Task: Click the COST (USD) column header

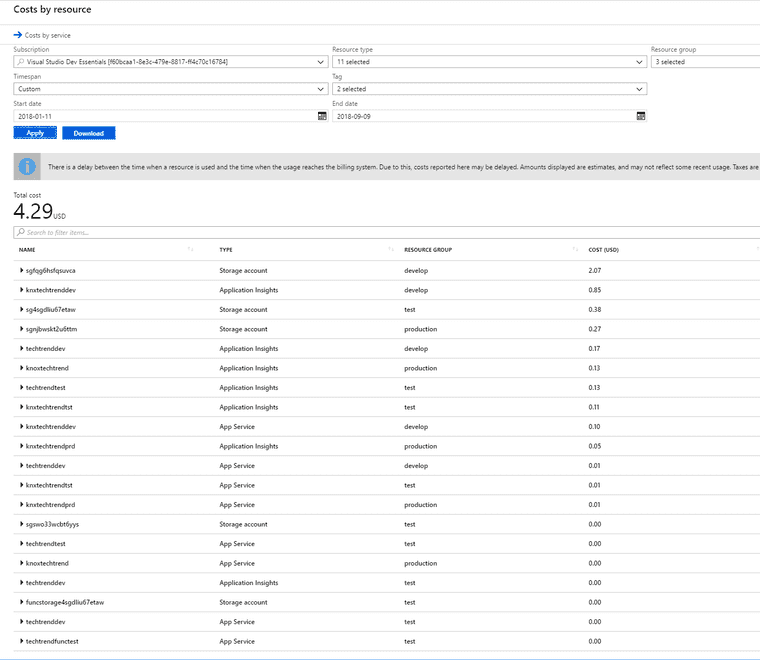Action: [x=603, y=250]
